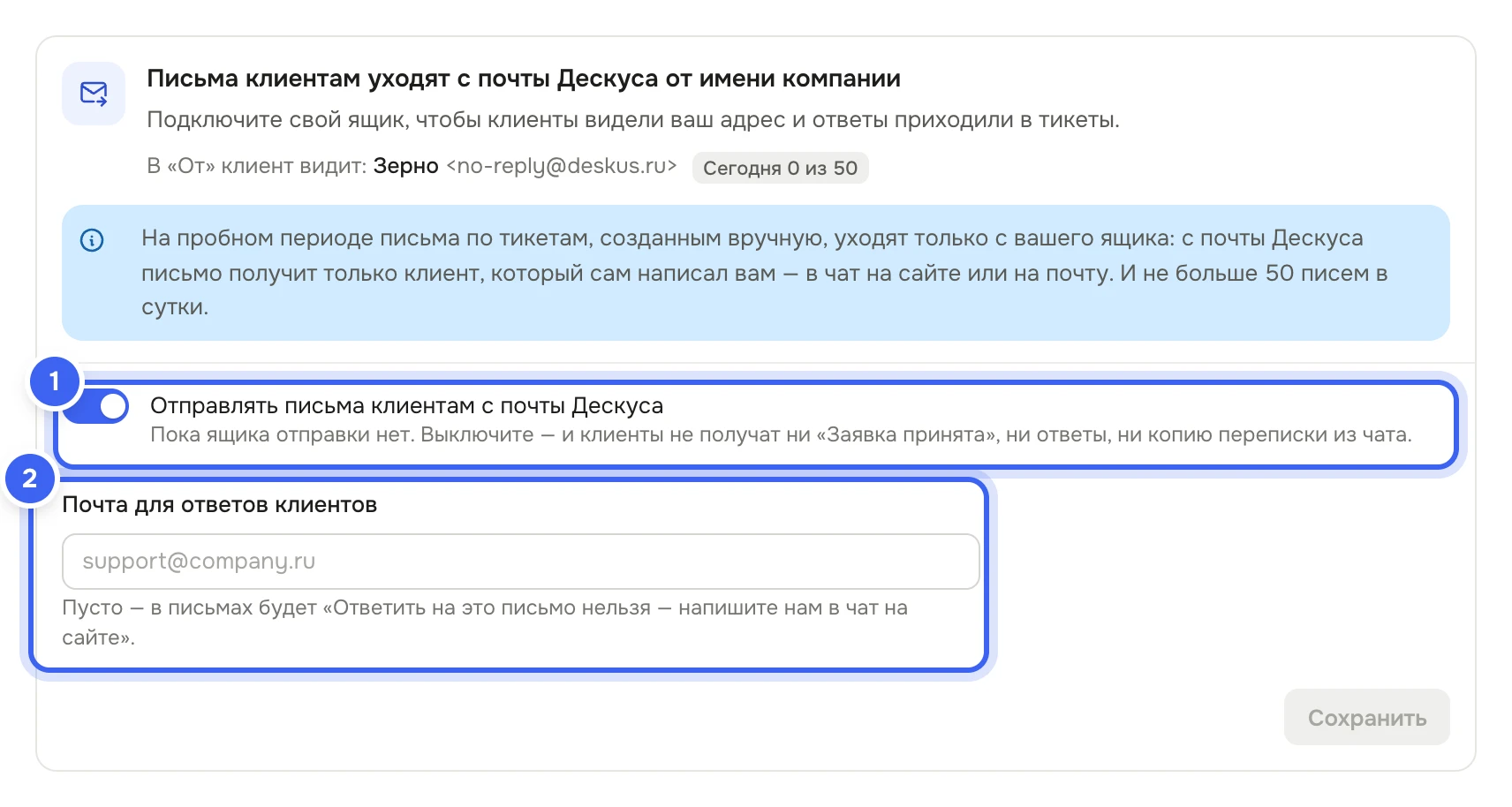Image resolution: width=1512 pixels, height=807 pixels.
Task: Click the heading «Письма клиентам уходят с почты Дескуса»
Action: (x=524, y=79)
